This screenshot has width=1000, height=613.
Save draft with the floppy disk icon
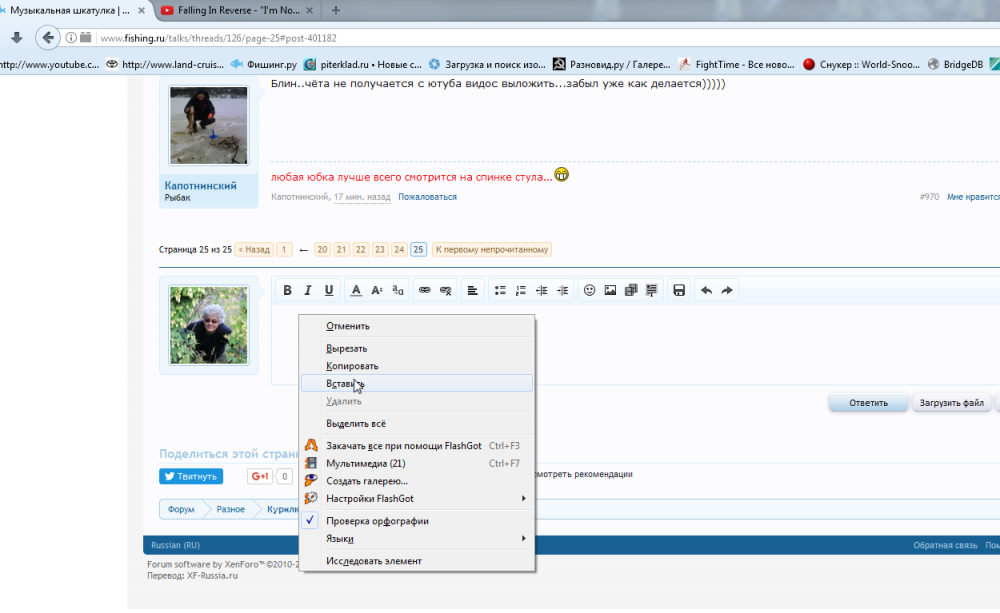point(679,291)
